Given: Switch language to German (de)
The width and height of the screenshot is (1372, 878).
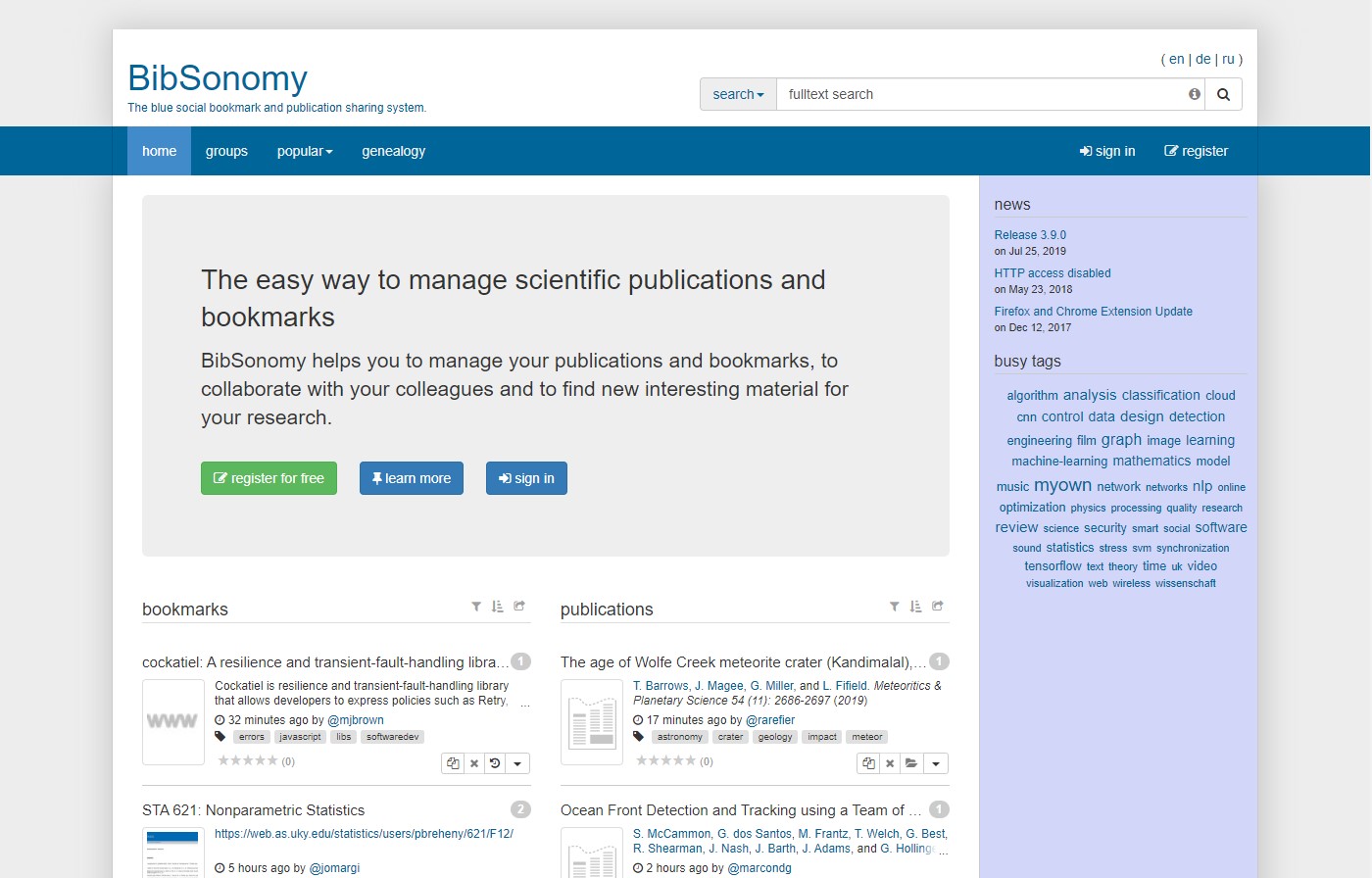Looking at the screenshot, I should [1203, 59].
